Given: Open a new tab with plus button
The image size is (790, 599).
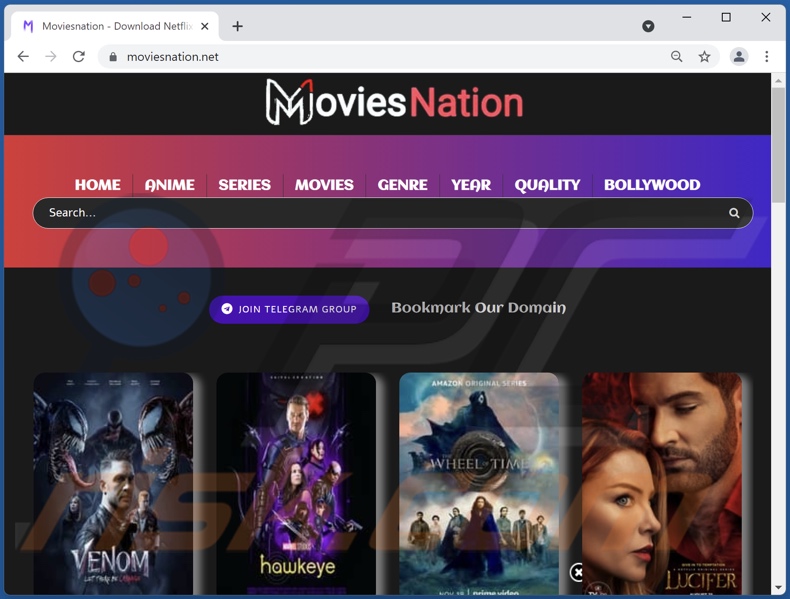Looking at the screenshot, I should point(237,26).
